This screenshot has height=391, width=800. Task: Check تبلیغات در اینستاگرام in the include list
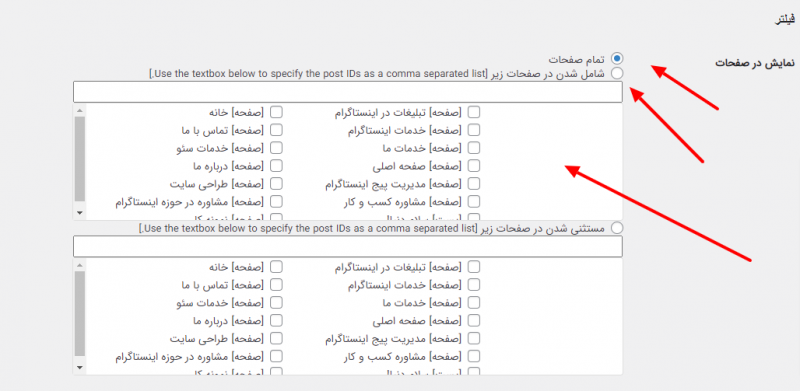point(473,112)
